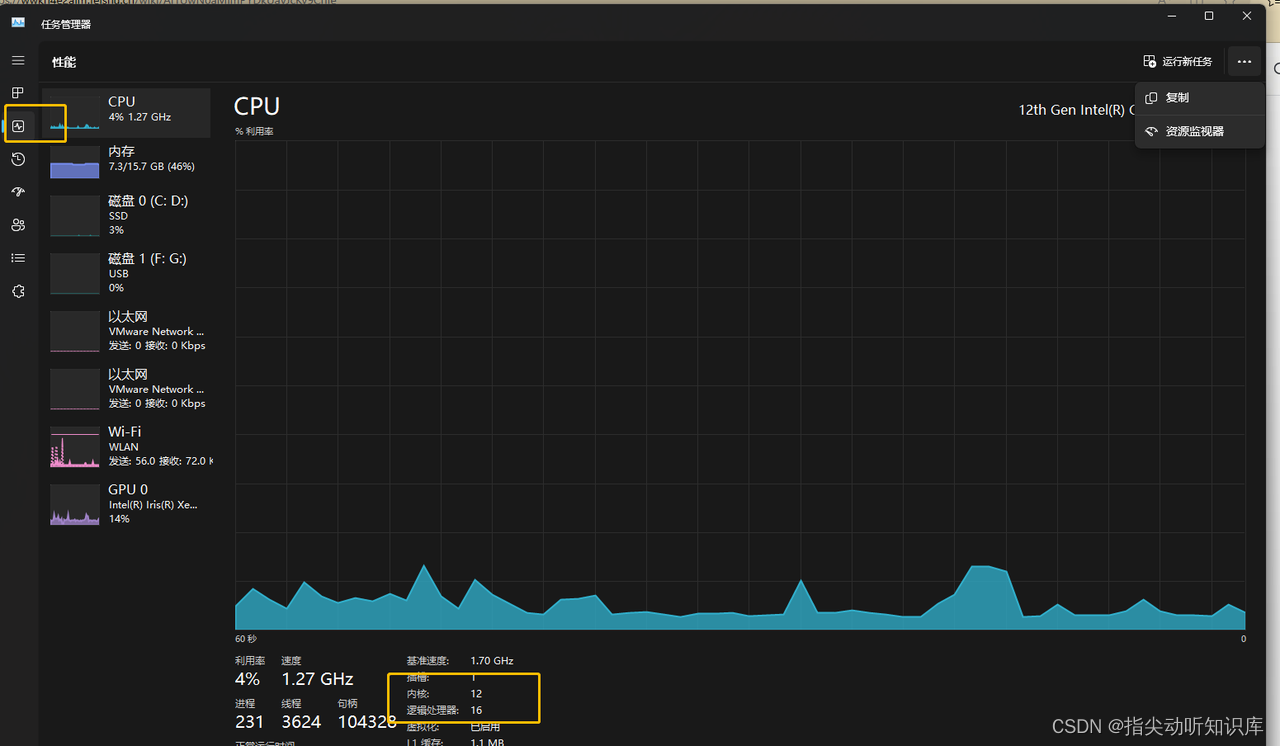This screenshot has width=1280, height=746.
Task: Open the Services page puzzle icon
Action: [18, 291]
